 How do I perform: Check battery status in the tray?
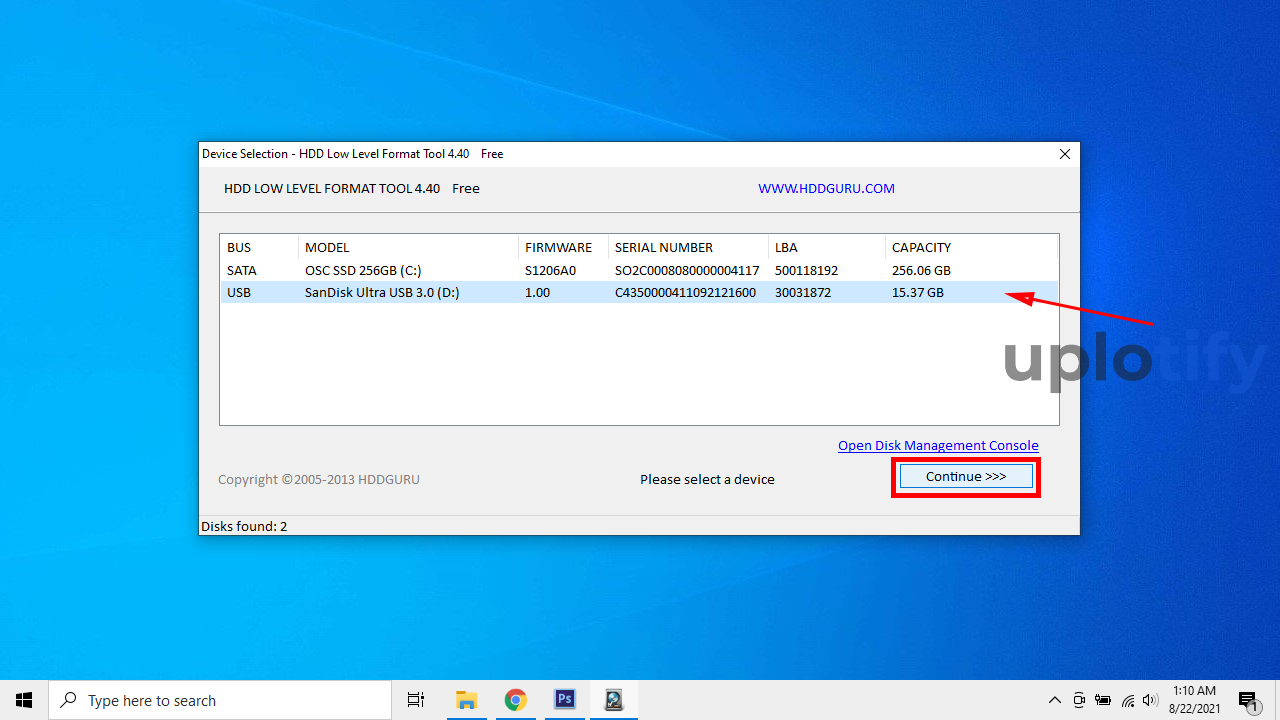click(1103, 700)
